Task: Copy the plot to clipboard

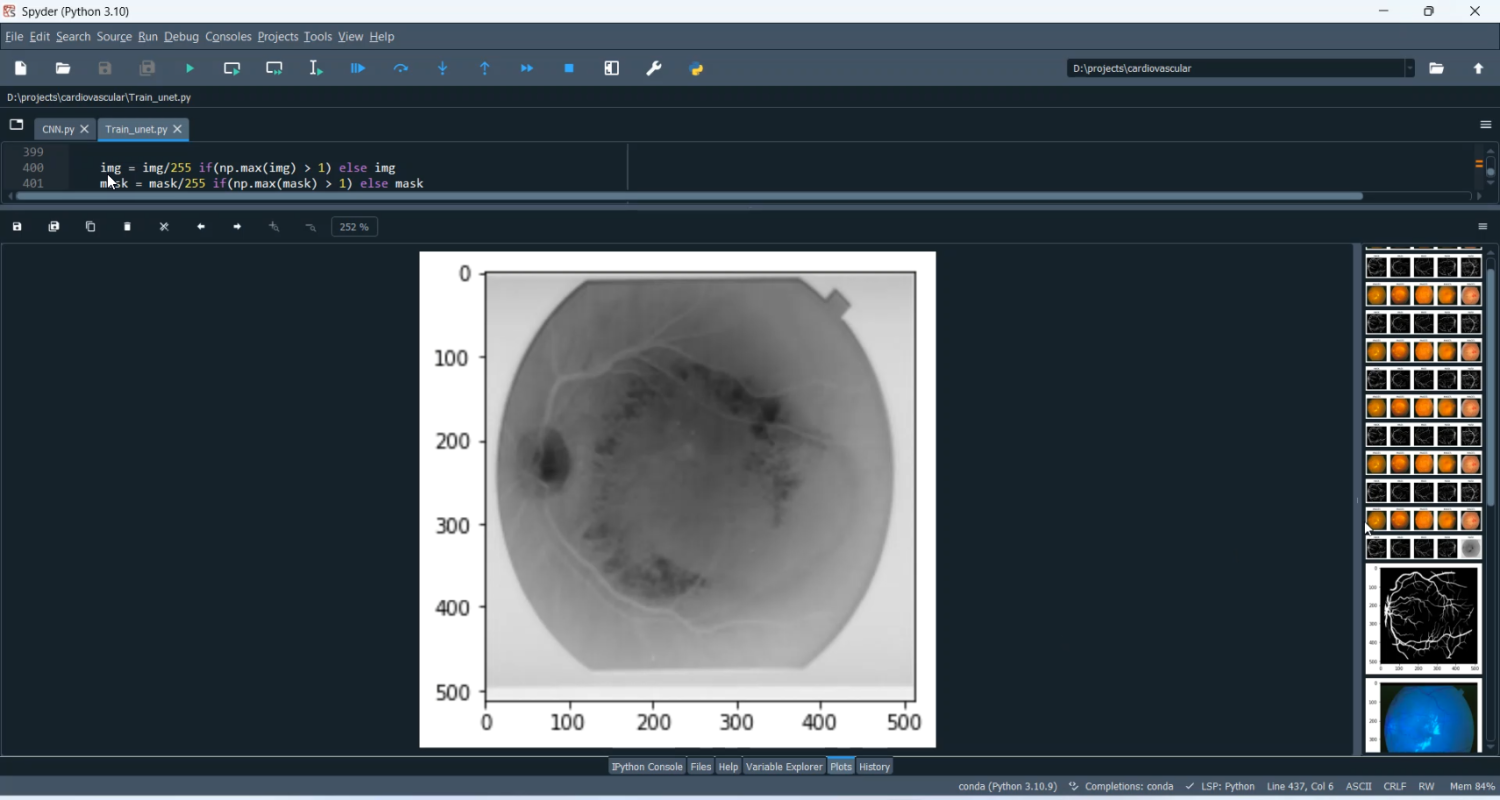Action: (91, 227)
